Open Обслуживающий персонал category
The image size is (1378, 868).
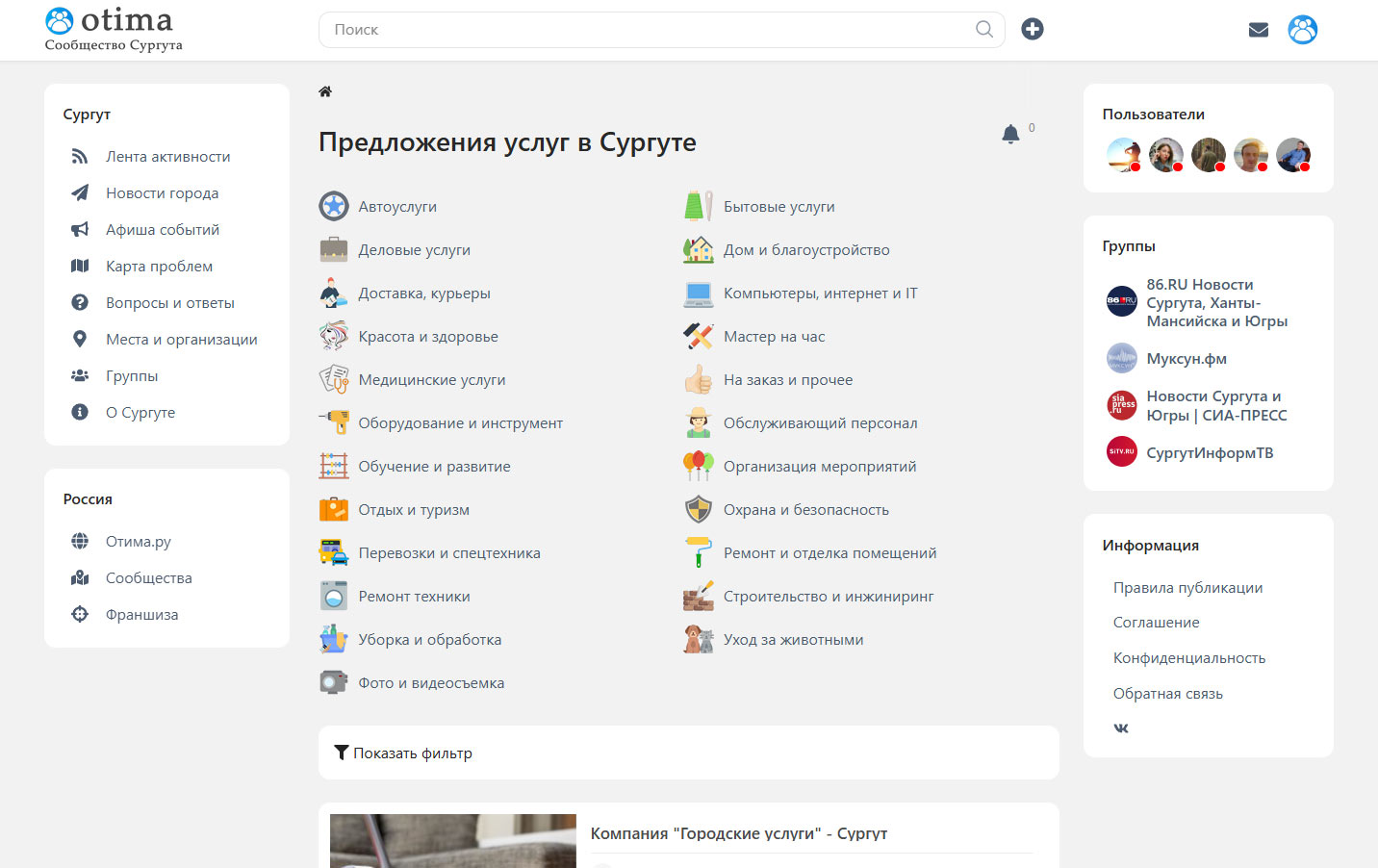820,422
